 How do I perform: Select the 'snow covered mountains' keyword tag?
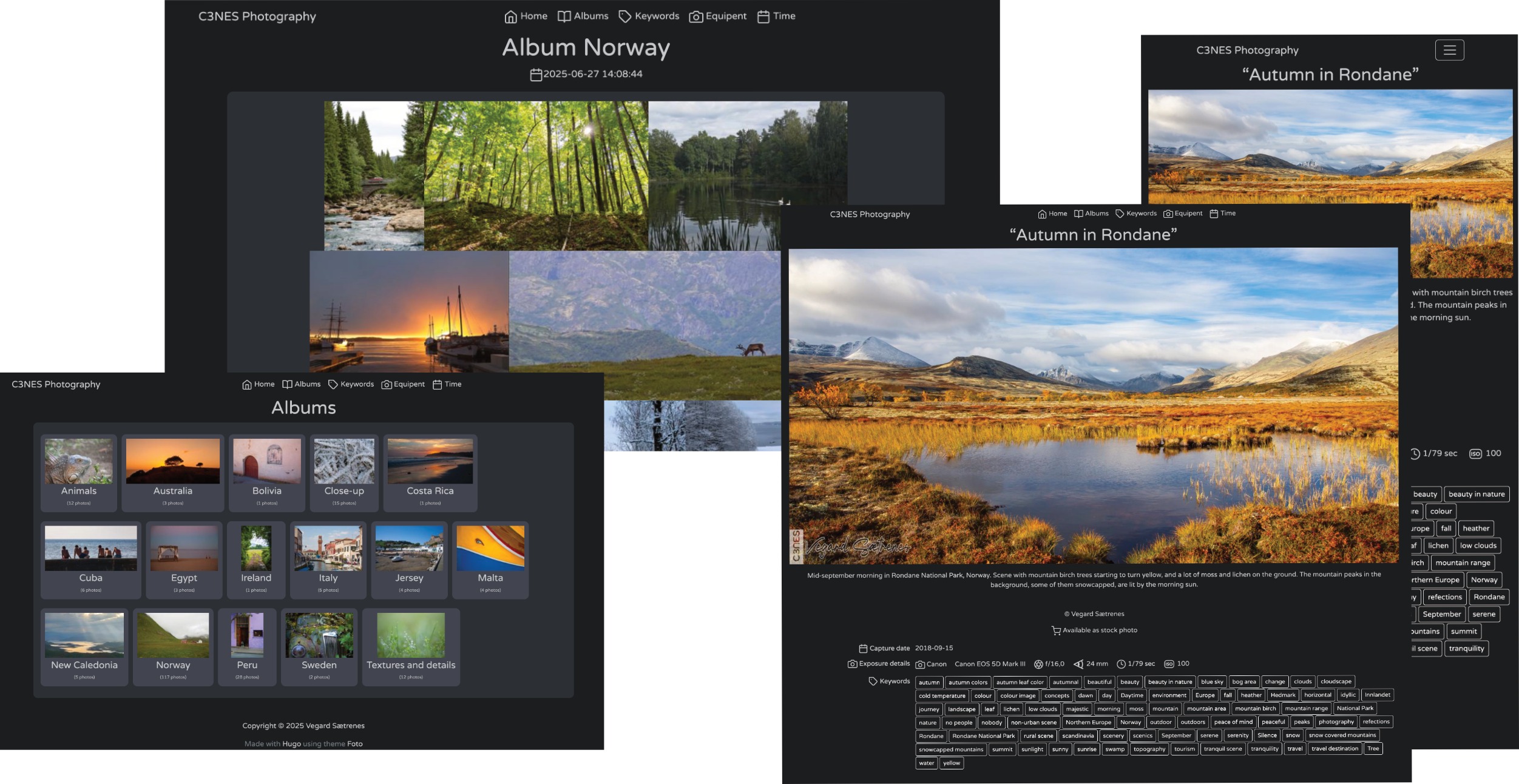(x=1342, y=735)
